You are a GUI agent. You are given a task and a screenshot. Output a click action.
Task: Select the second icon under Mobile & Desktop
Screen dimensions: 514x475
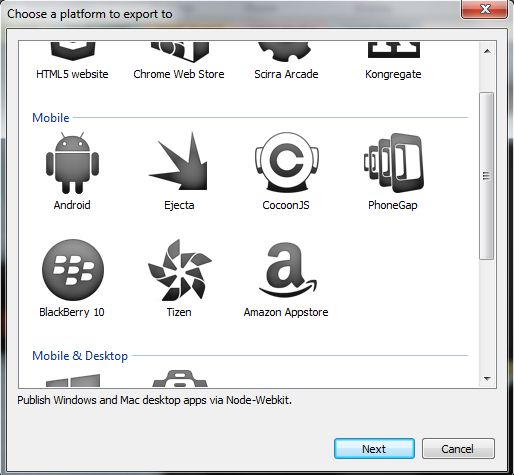click(180, 378)
